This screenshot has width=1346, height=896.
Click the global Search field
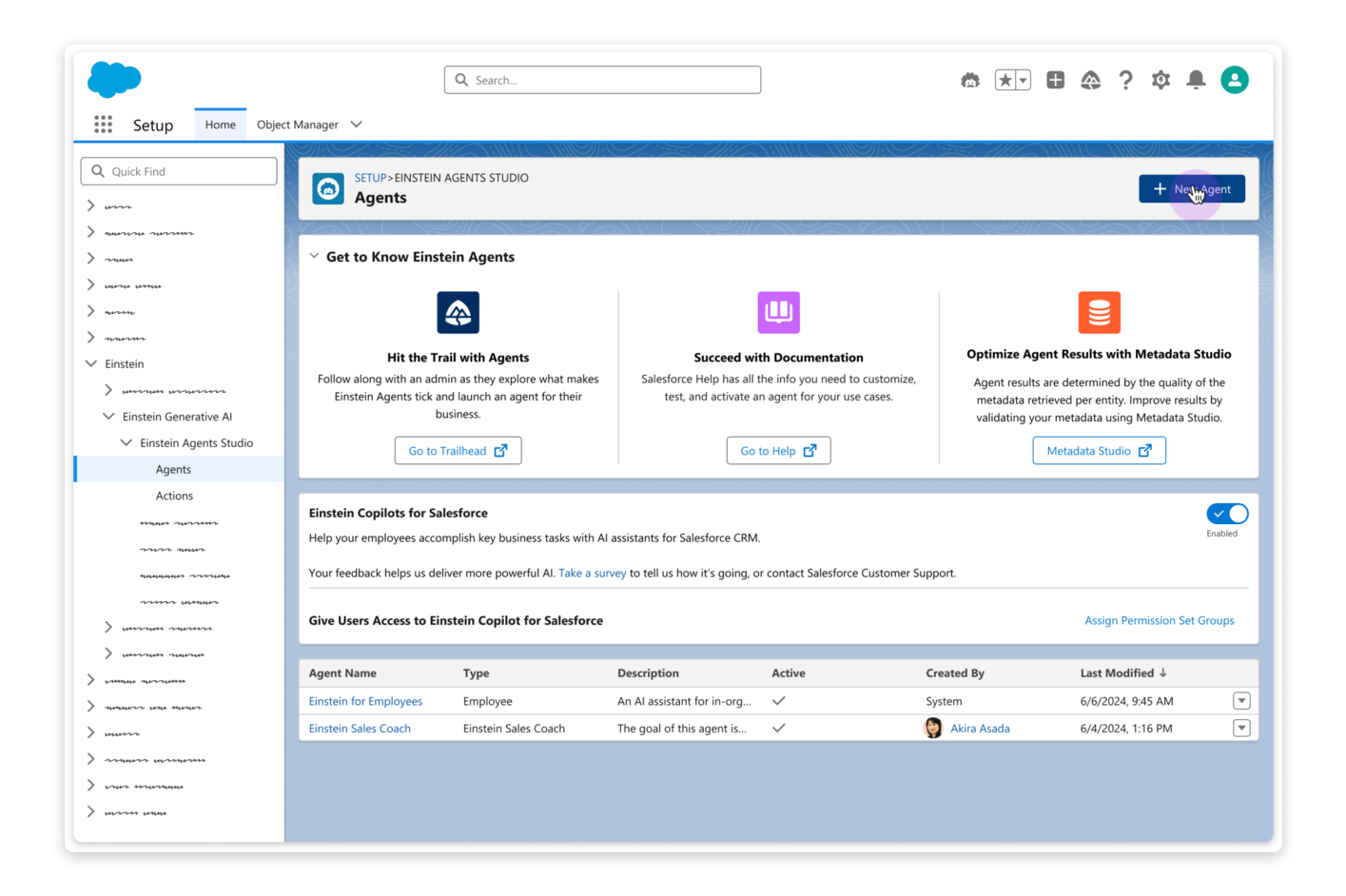(x=602, y=80)
